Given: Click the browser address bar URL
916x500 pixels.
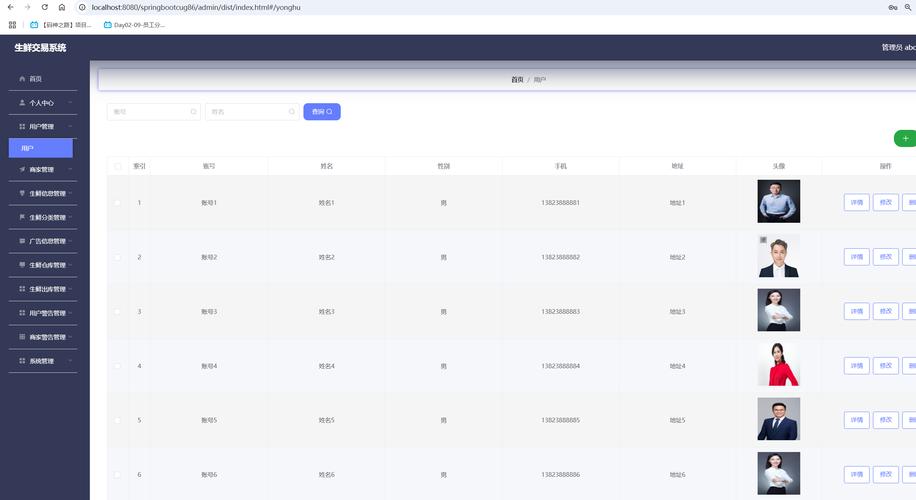Looking at the screenshot, I should click(x=196, y=8).
